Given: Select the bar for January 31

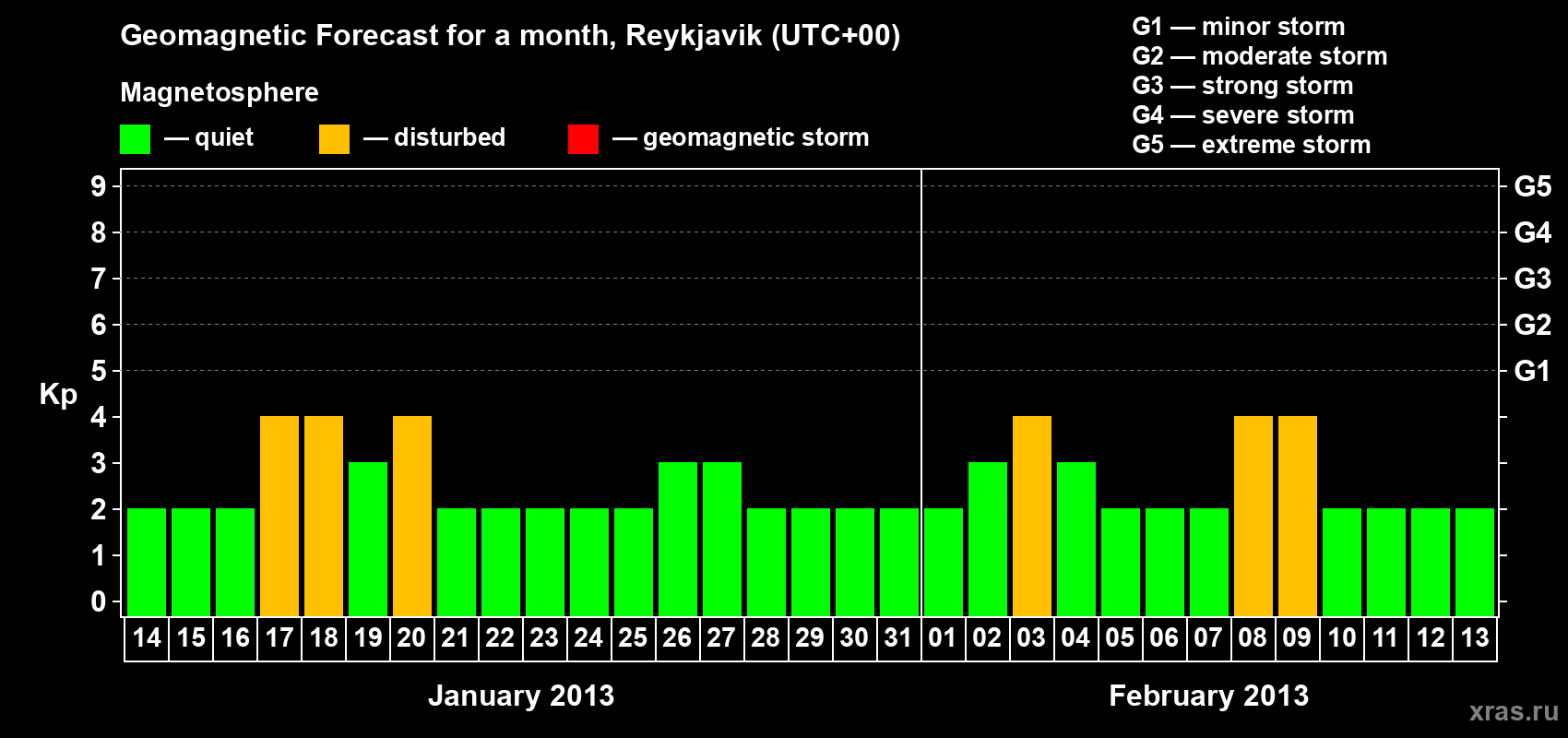Looking at the screenshot, I should [899, 562].
